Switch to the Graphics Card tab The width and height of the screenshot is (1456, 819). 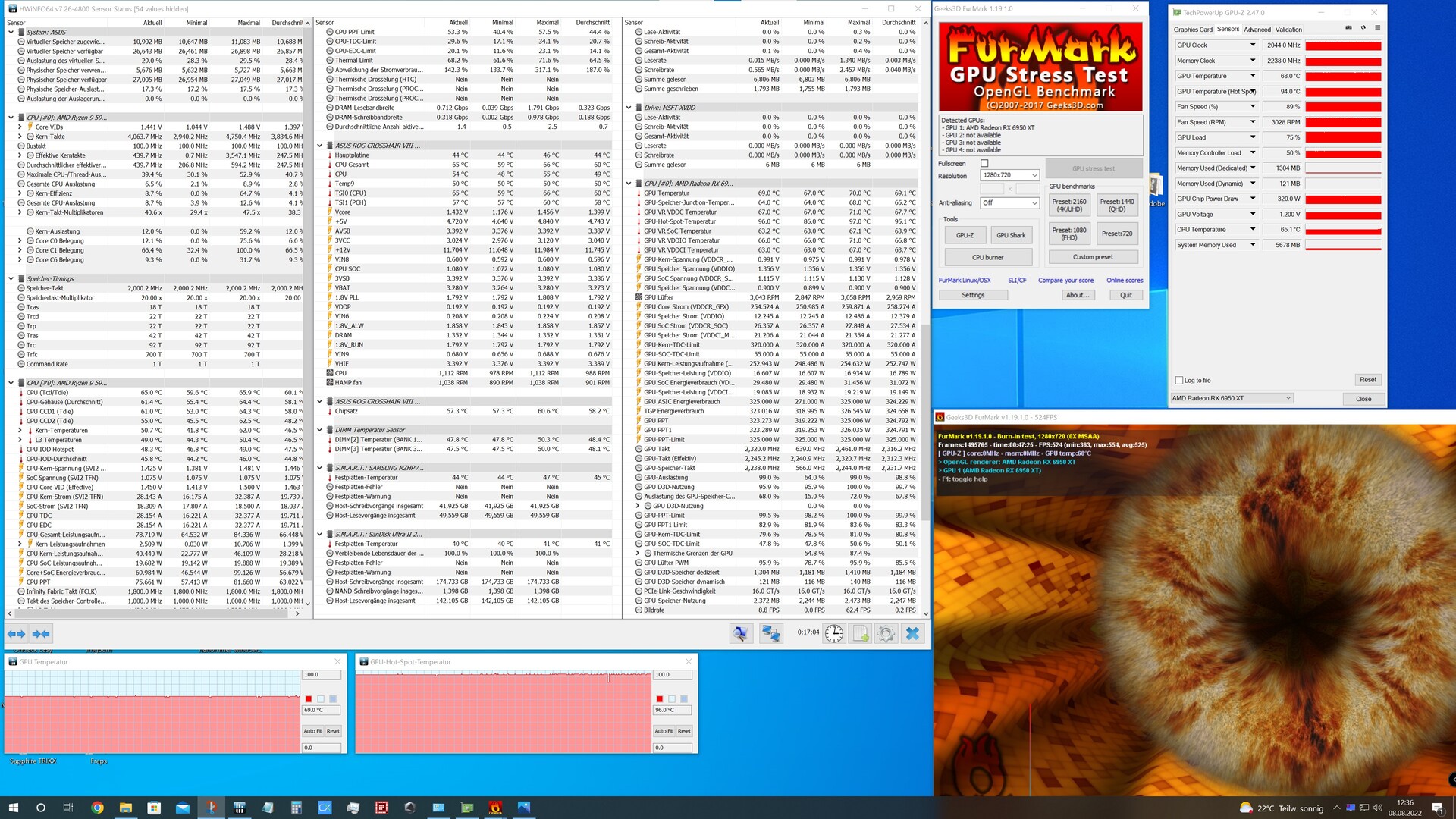(x=1192, y=30)
